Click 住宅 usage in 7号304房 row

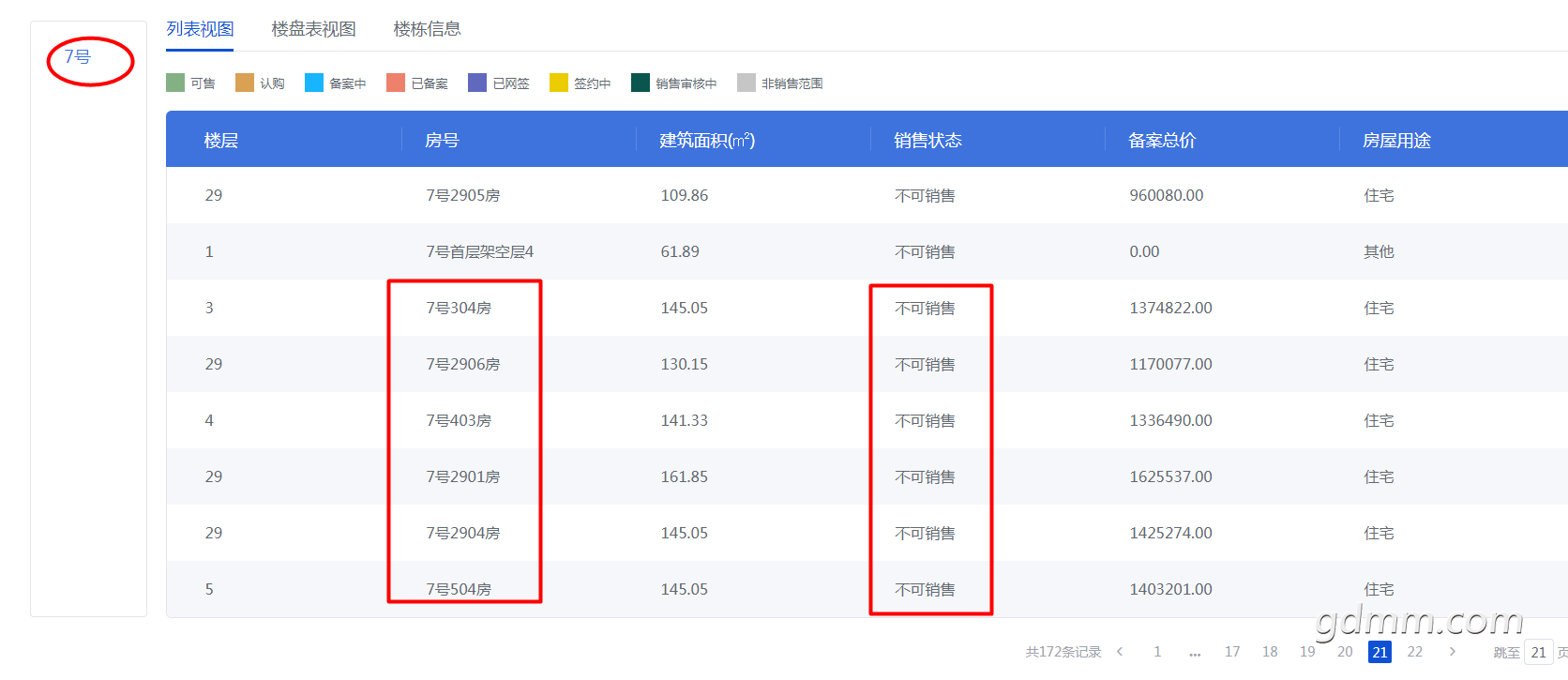coord(1379,308)
